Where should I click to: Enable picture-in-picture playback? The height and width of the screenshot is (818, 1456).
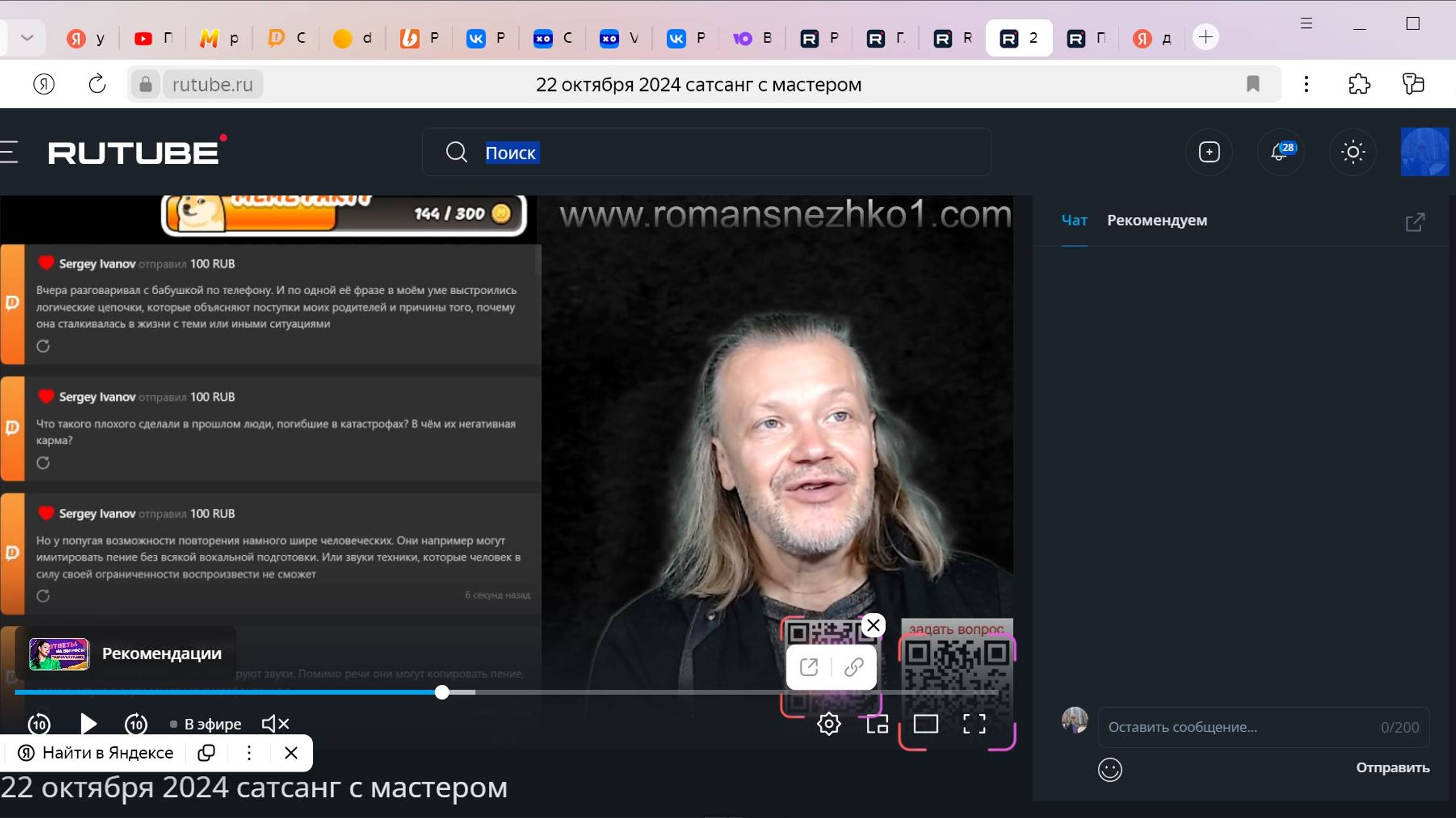(x=877, y=724)
